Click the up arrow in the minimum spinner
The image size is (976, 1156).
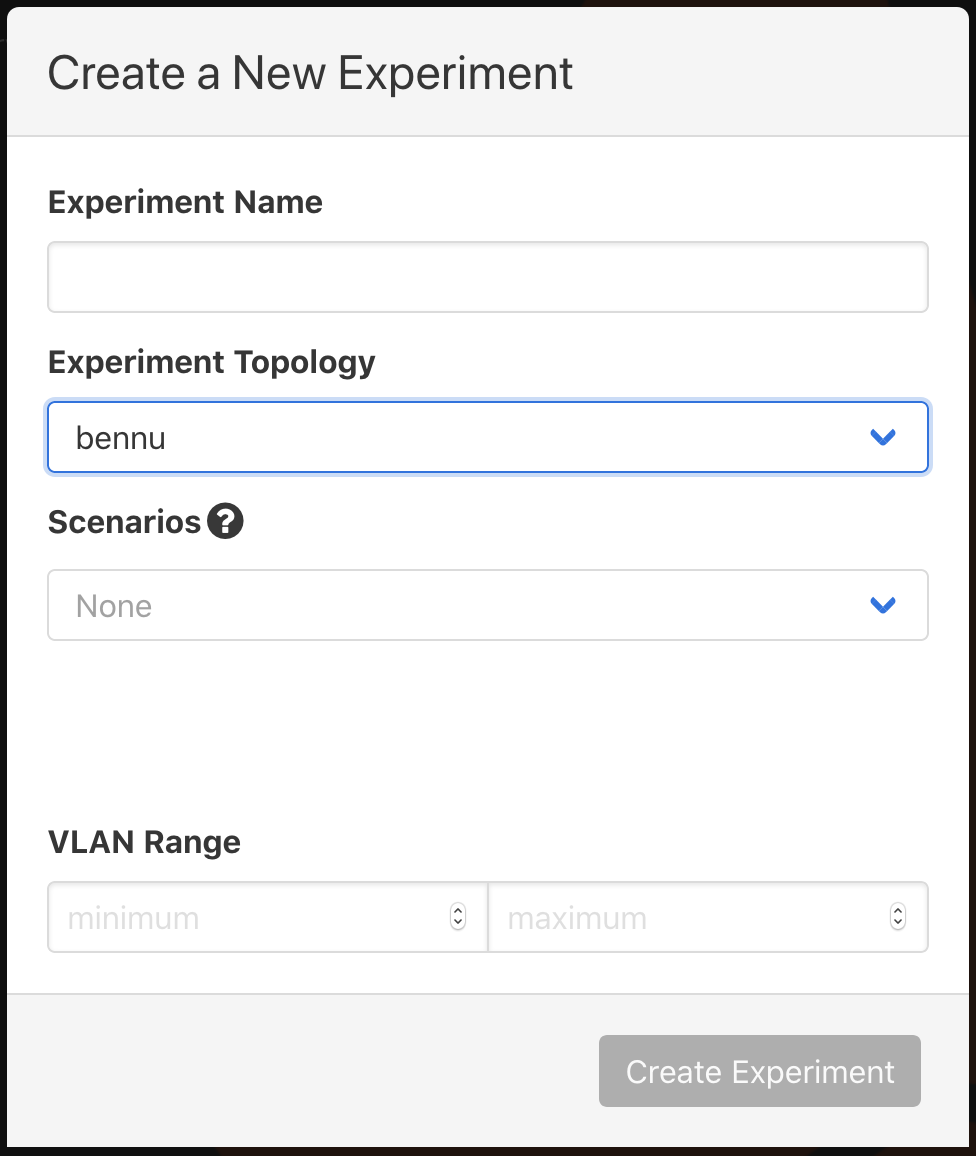[458, 911]
